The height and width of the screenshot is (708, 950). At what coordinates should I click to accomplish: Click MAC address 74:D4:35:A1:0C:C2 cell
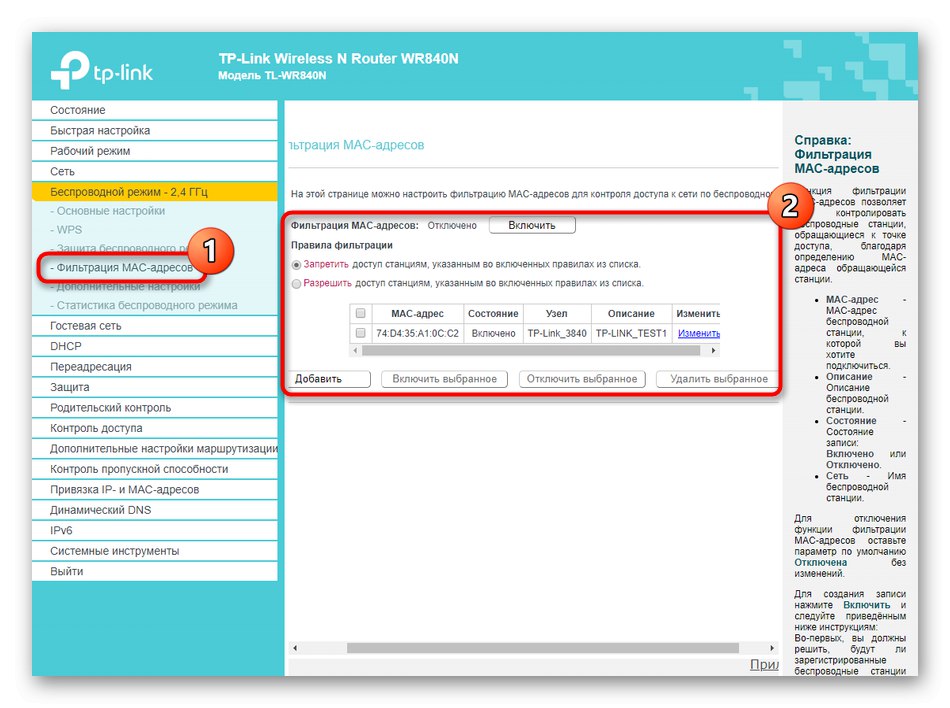point(417,333)
